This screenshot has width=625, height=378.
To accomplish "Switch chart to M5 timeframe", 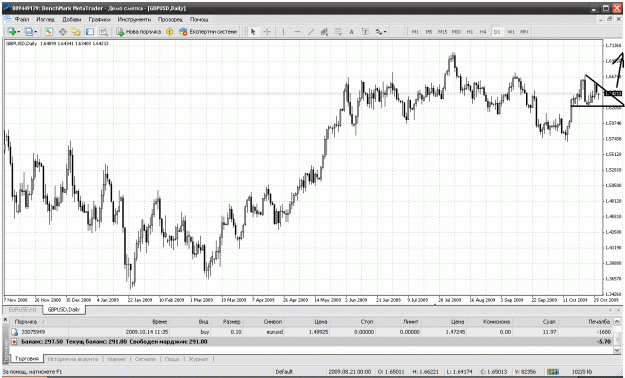I will tap(428, 32).
